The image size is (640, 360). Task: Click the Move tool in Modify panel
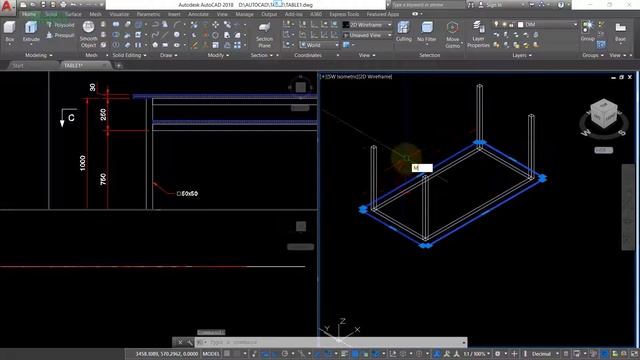tap(215, 25)
